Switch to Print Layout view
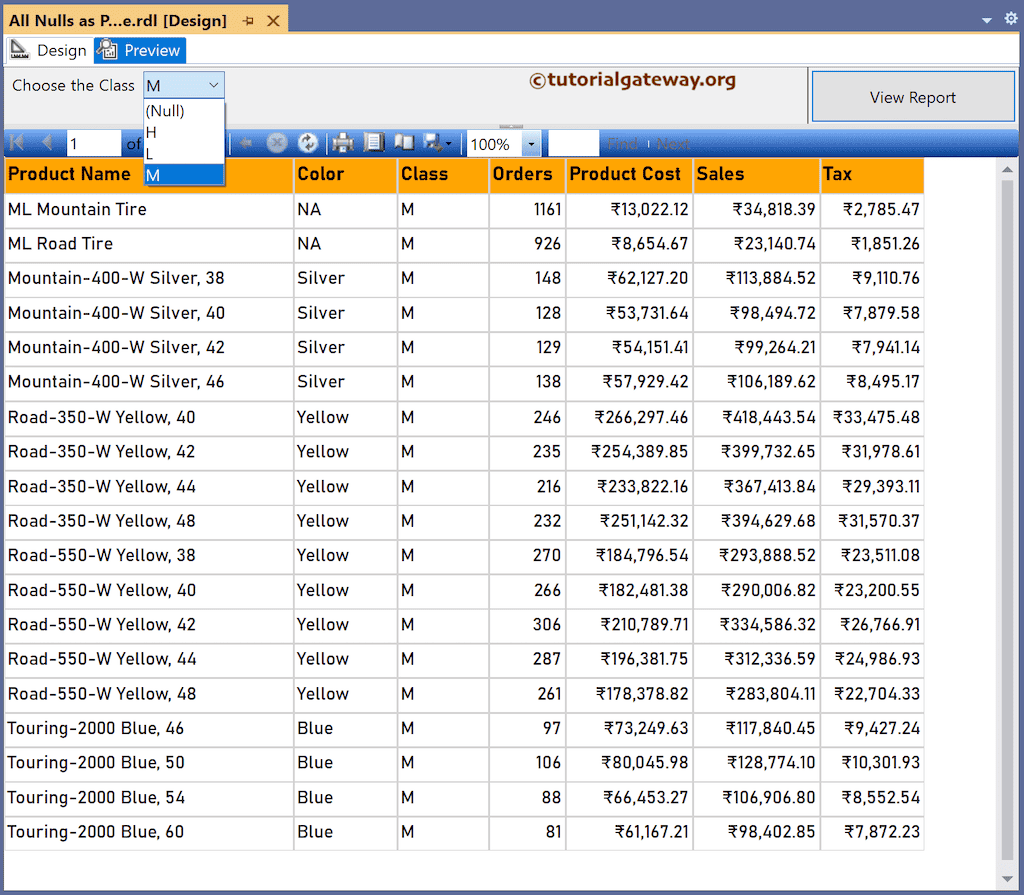Viewport: 1024px width, 895px height. pos(374,142)
